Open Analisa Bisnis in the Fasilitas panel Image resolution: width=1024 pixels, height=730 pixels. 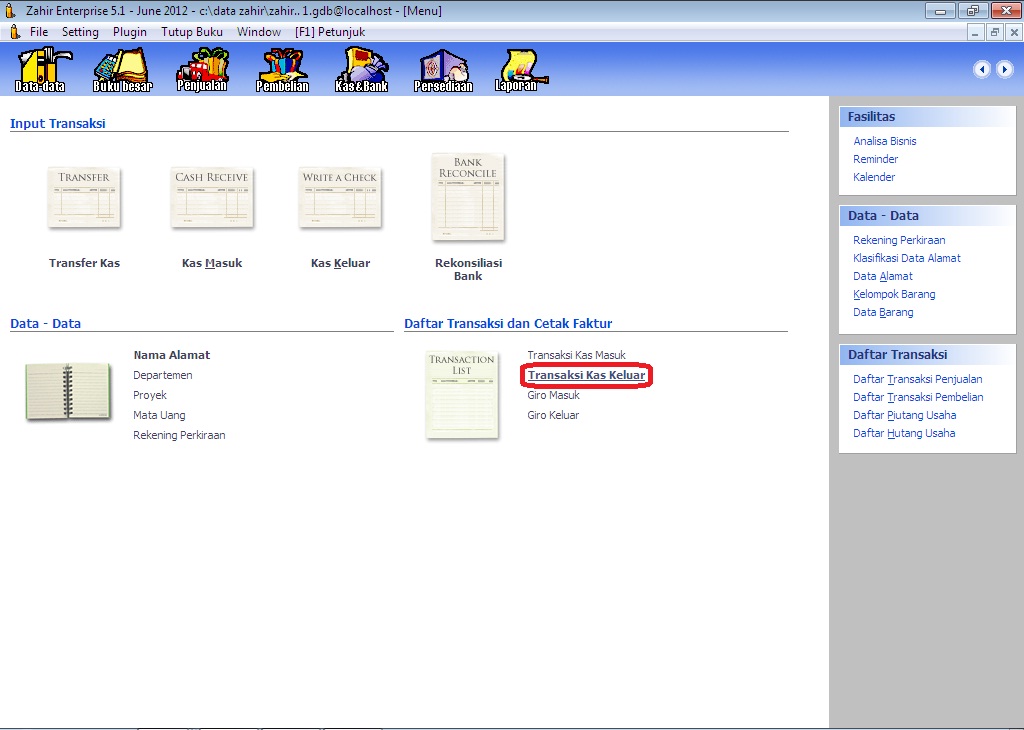(x=884, y=141)
